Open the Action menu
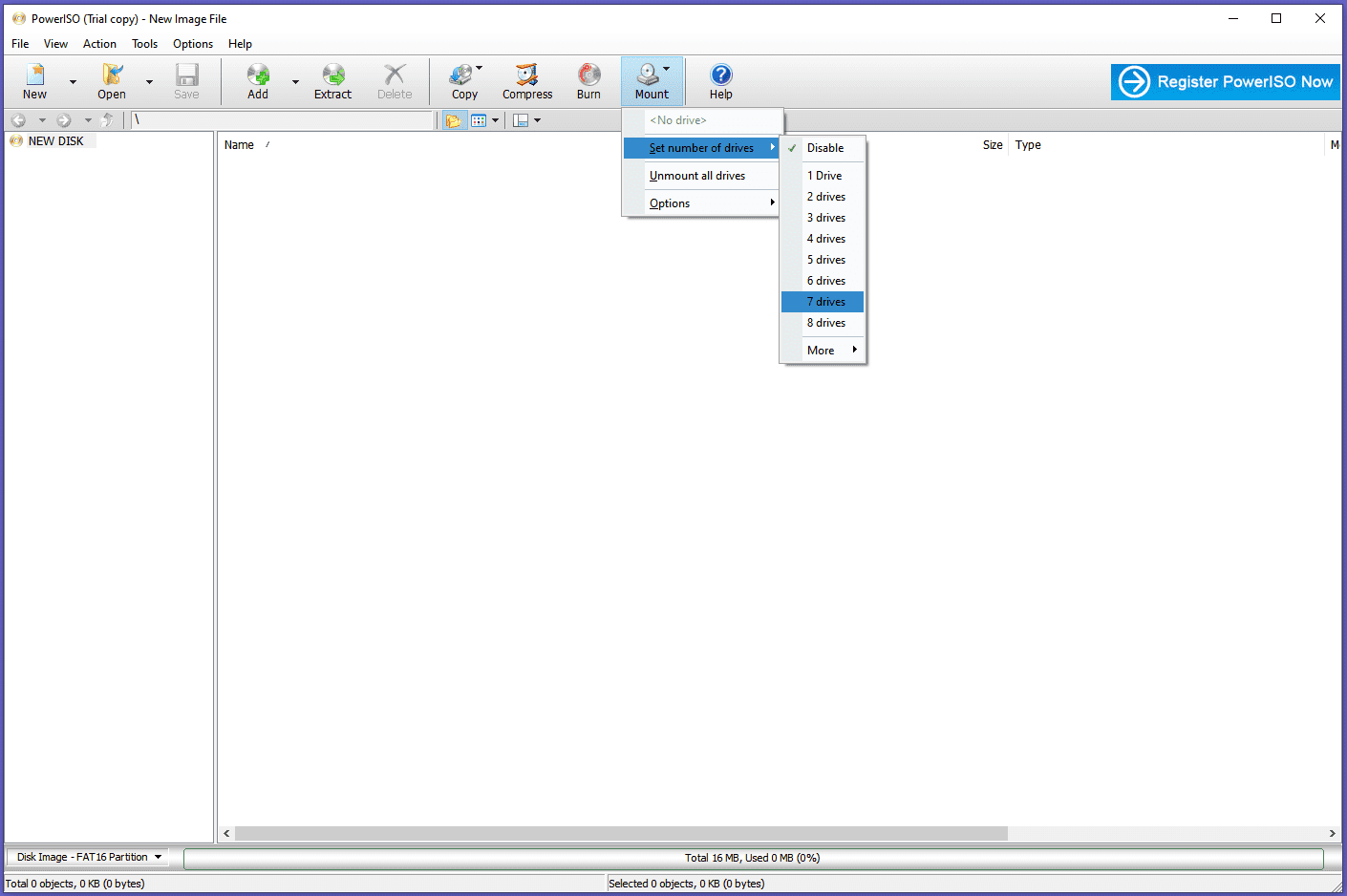Viewport: 1347px width, 896px height. (x=99, y=44)
